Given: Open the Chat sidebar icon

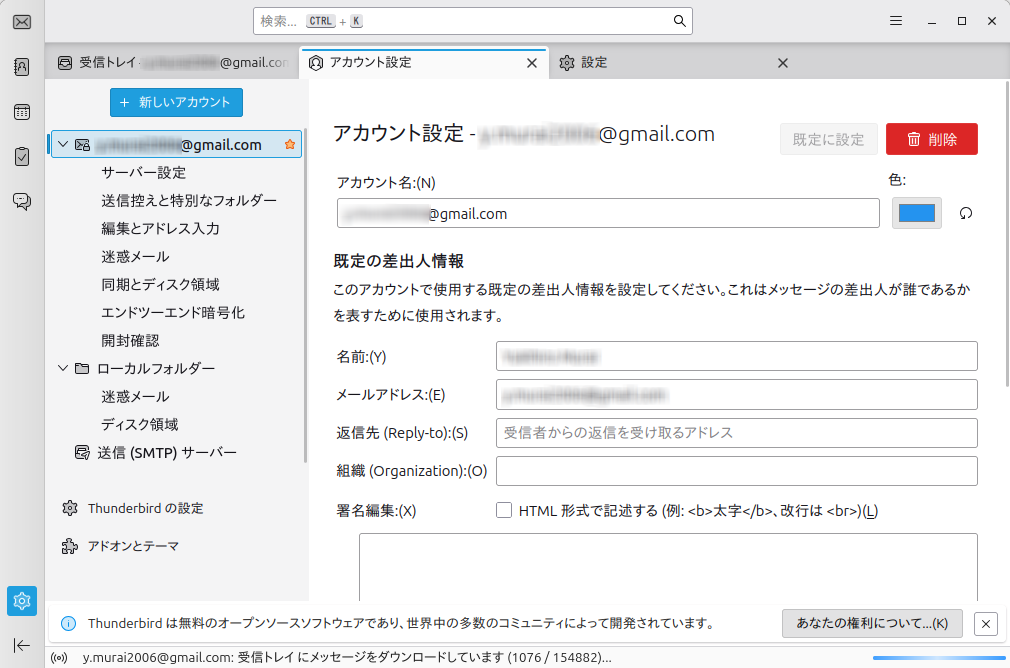Looking at the screenshot, I should tap(21, 201).
